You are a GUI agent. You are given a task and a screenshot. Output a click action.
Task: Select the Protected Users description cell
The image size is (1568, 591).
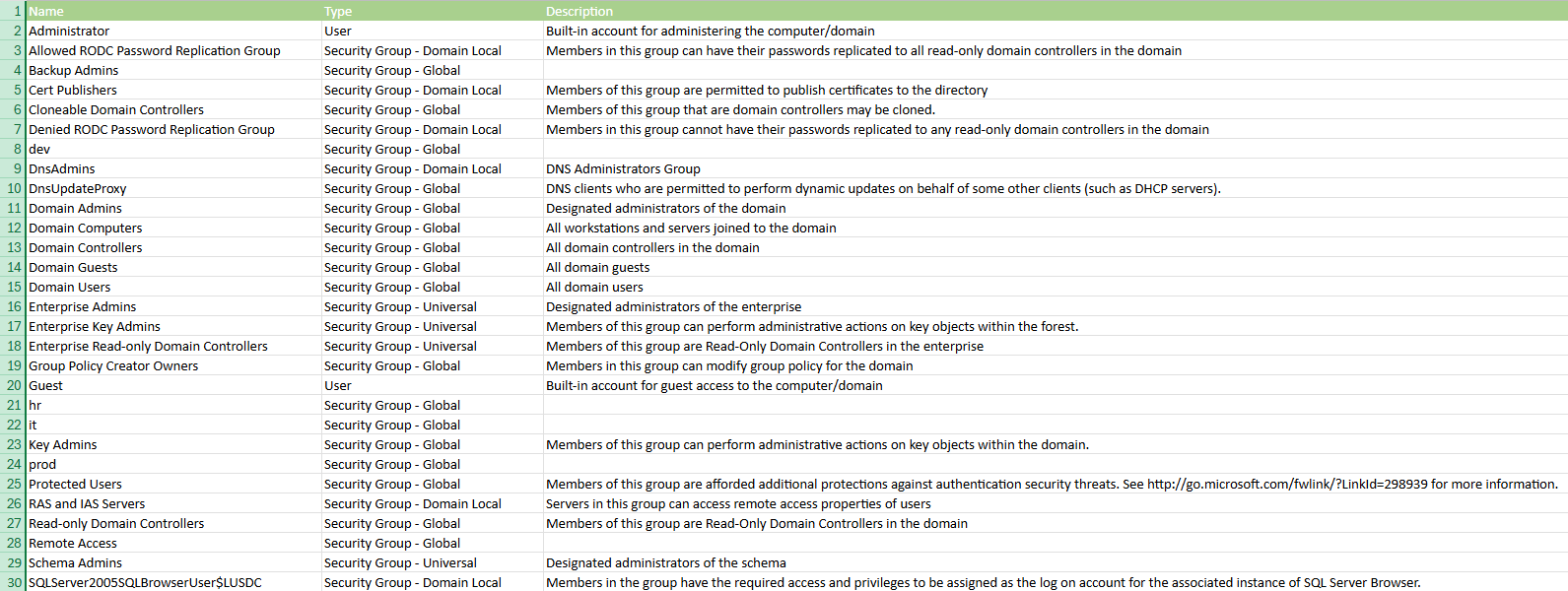1055,484
